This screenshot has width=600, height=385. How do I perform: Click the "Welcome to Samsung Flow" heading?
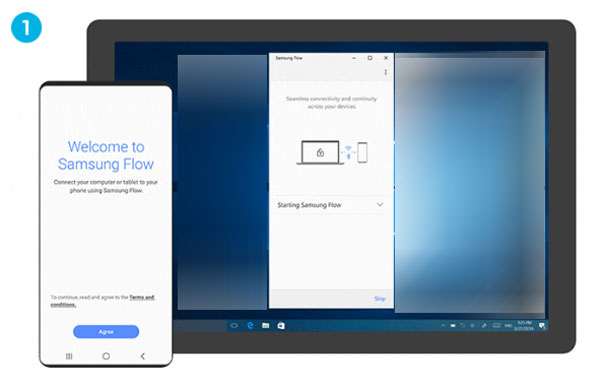pyautogui.click(x=106, y=155)
